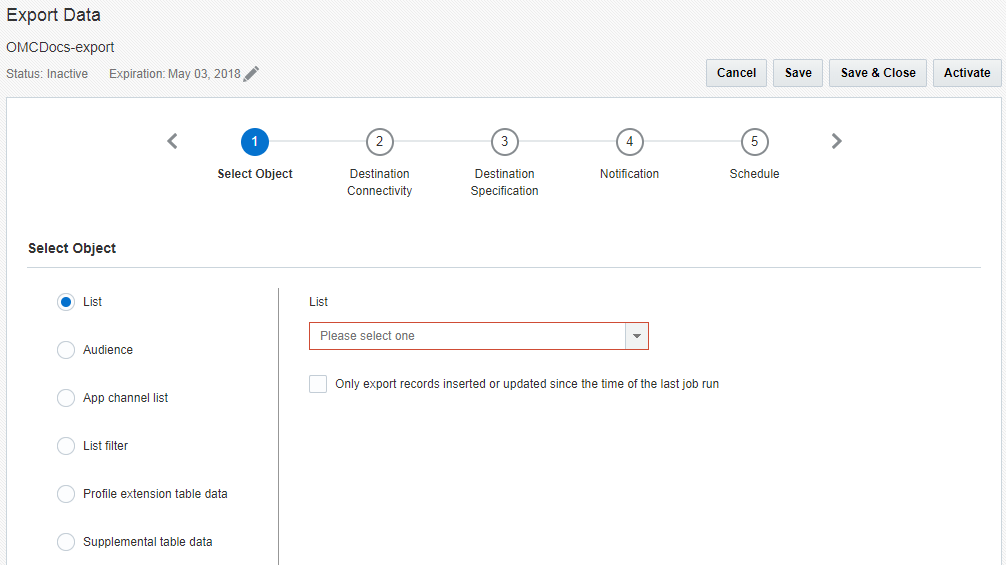Select the Audience radio button
This screenshot has width=1006, height=565.
66,350
